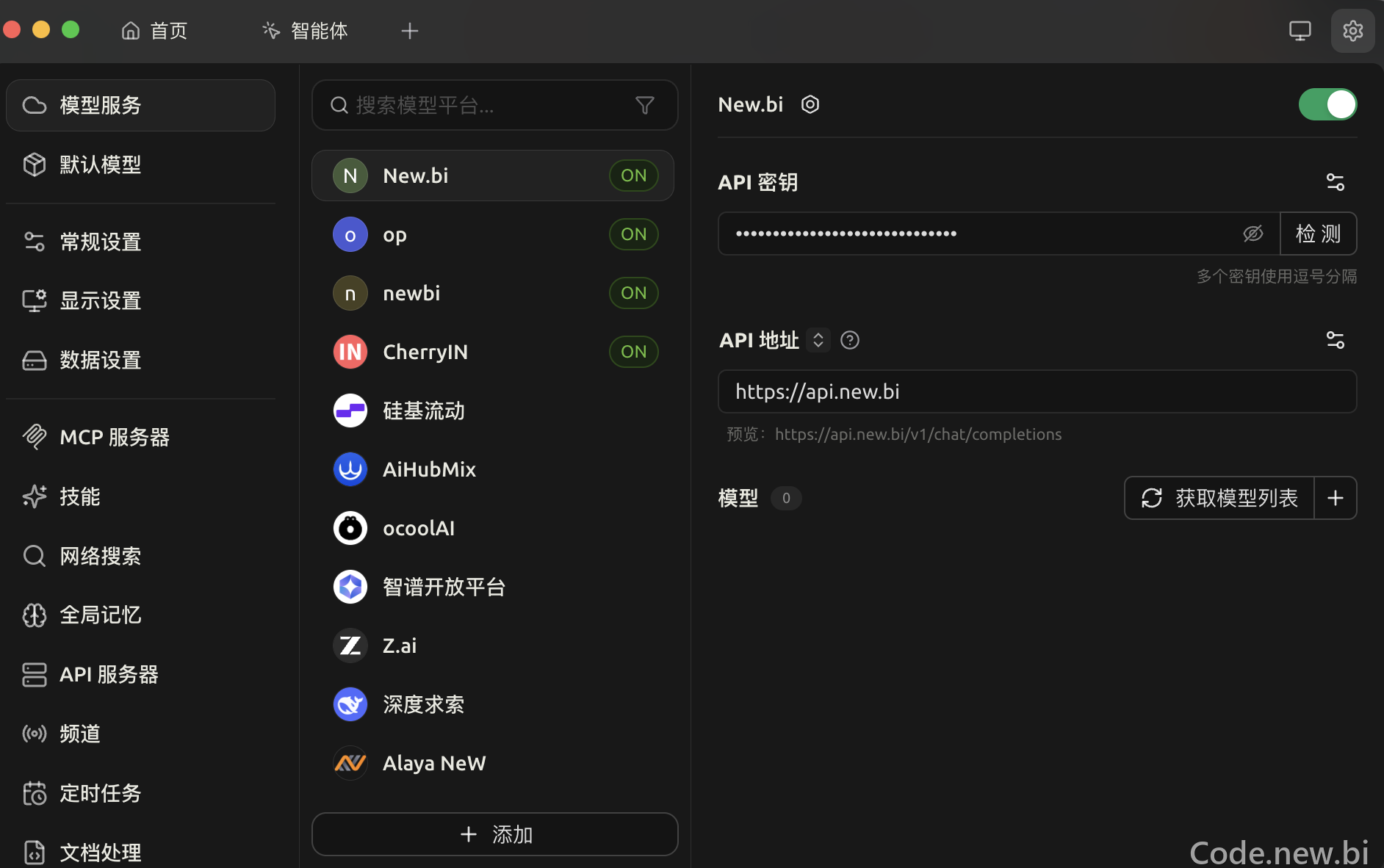Click the API address field with https://api.new.bi
Image resolution: width=1384 pixels, height=868 pixels.
1037,391
